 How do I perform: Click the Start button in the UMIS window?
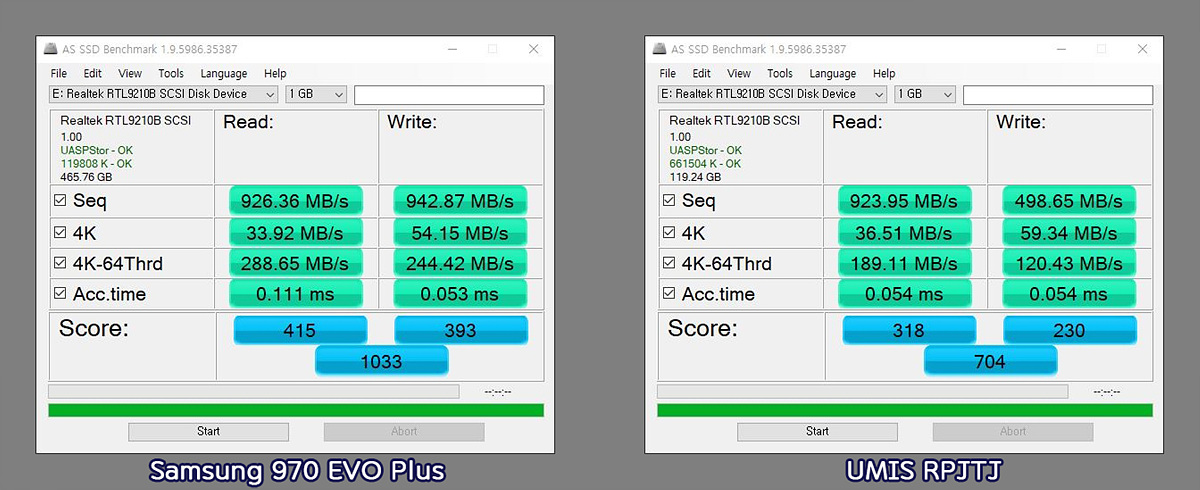(x=817, y=432)
